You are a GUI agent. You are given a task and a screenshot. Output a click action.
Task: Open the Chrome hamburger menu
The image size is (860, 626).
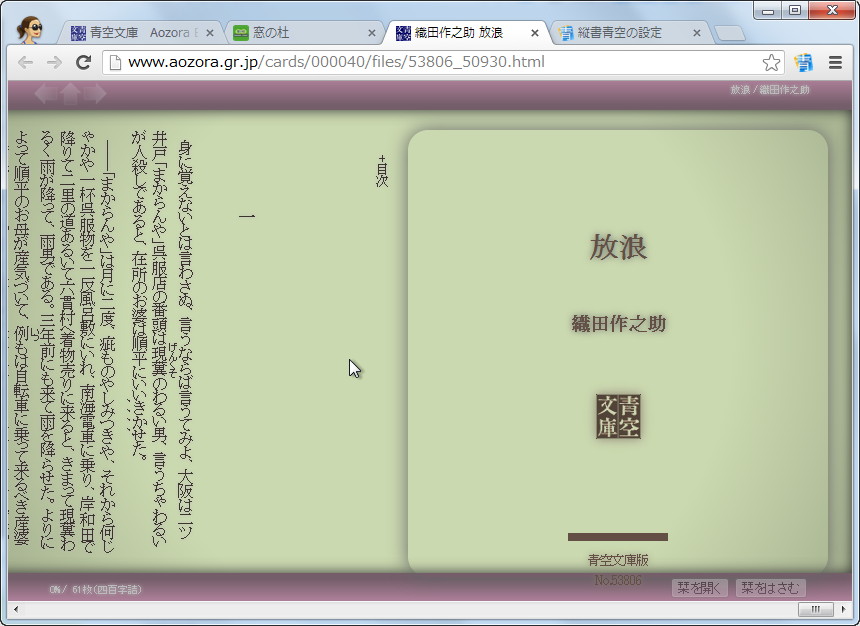click(836, 62)
